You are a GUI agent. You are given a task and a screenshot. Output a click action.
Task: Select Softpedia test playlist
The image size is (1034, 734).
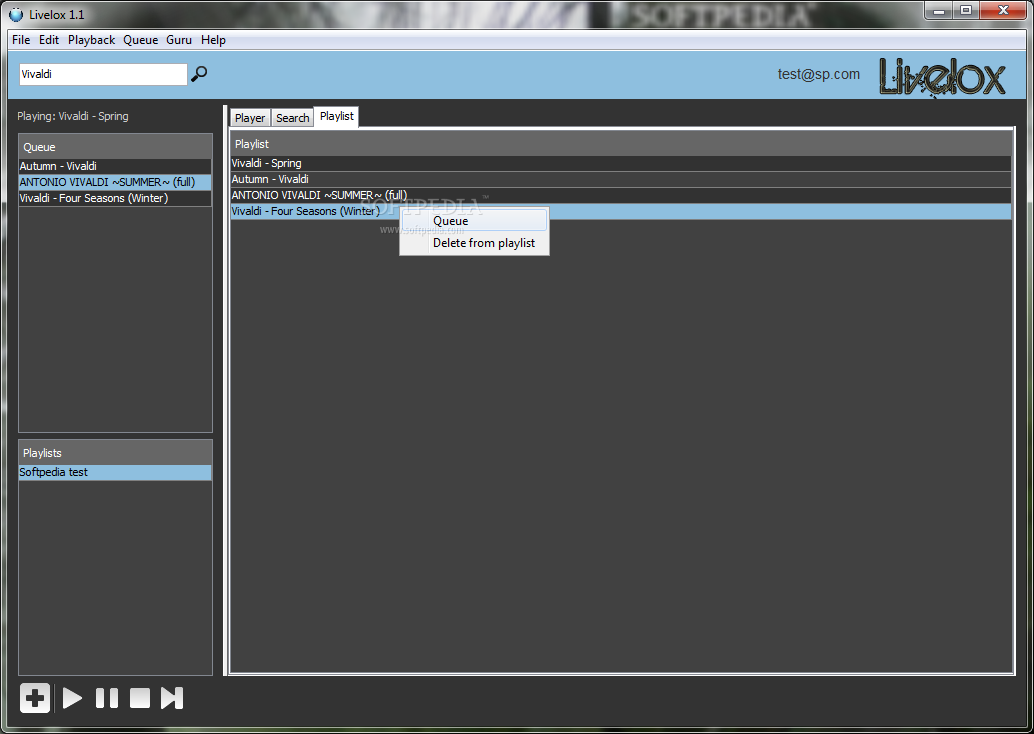coord(115,472)
